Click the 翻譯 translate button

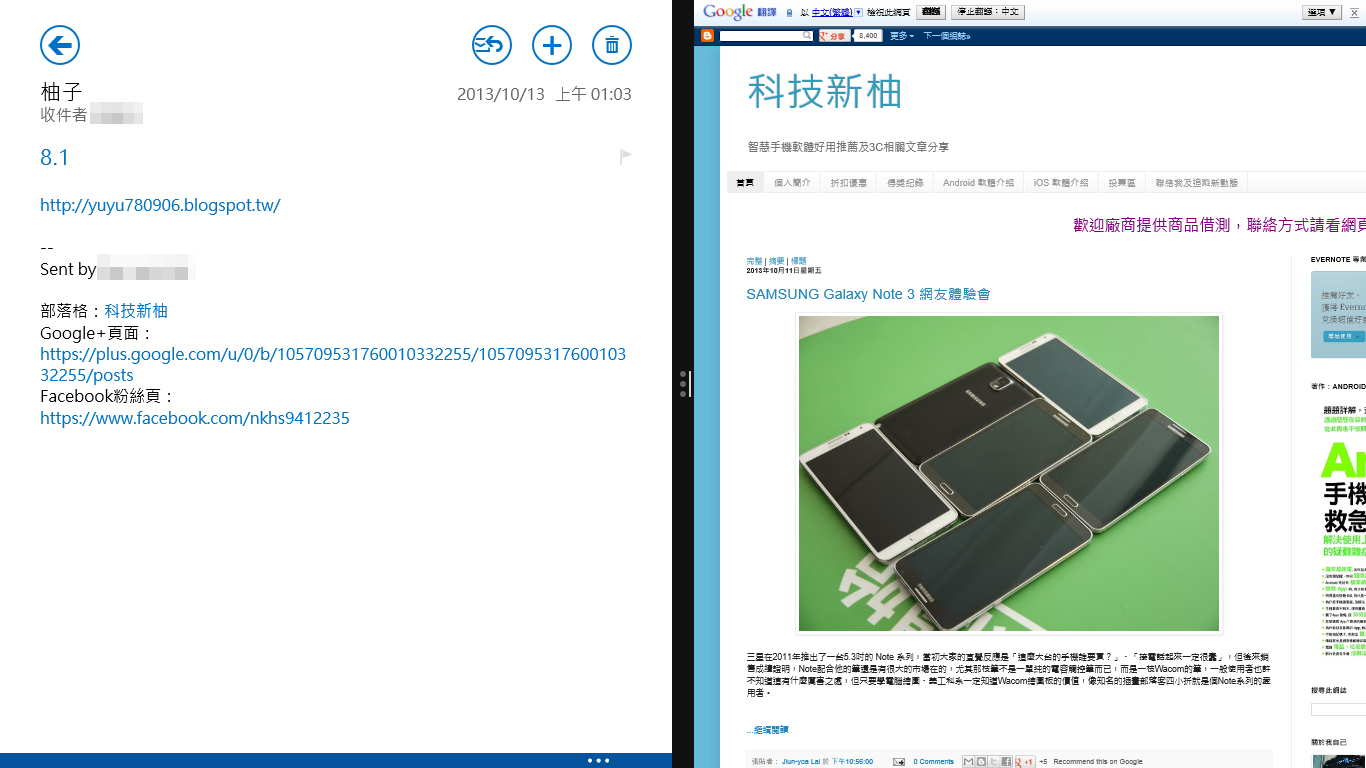tap(931, 12)
